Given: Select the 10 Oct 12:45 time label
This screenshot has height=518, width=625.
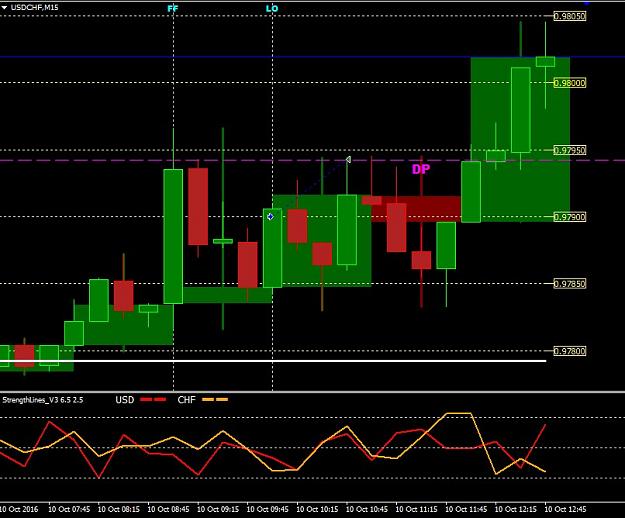Looking at the screenshot, I should pos(565,509).
